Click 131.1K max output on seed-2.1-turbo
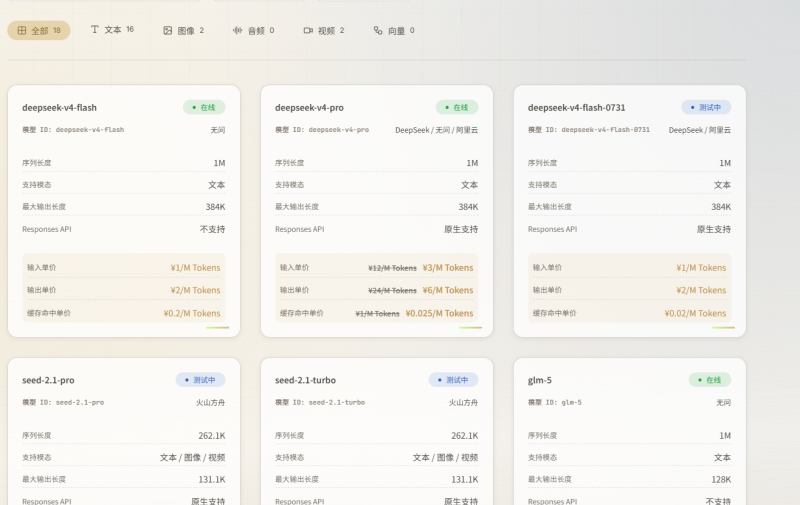 465,479
